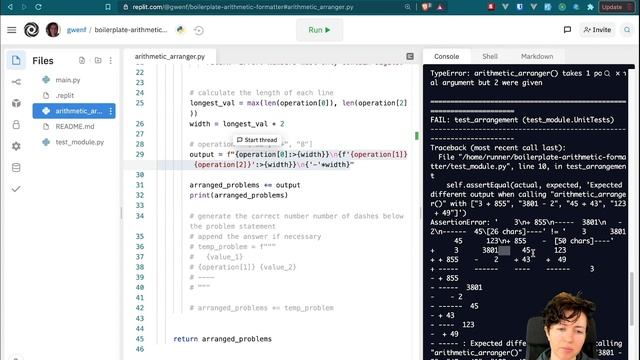
Task: Click the boilerplate-arithmetic... repl name
Action: 131,30
